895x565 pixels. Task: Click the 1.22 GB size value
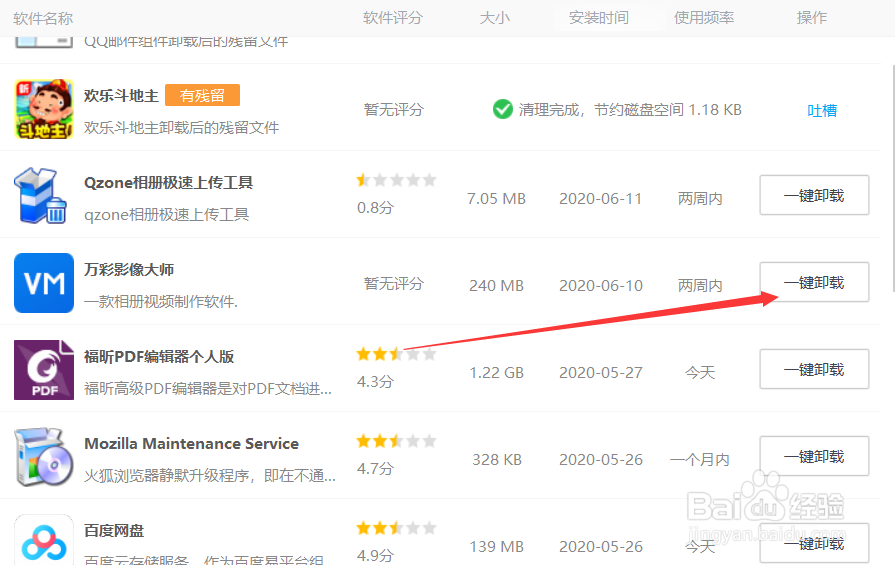[x=497, y=373]
